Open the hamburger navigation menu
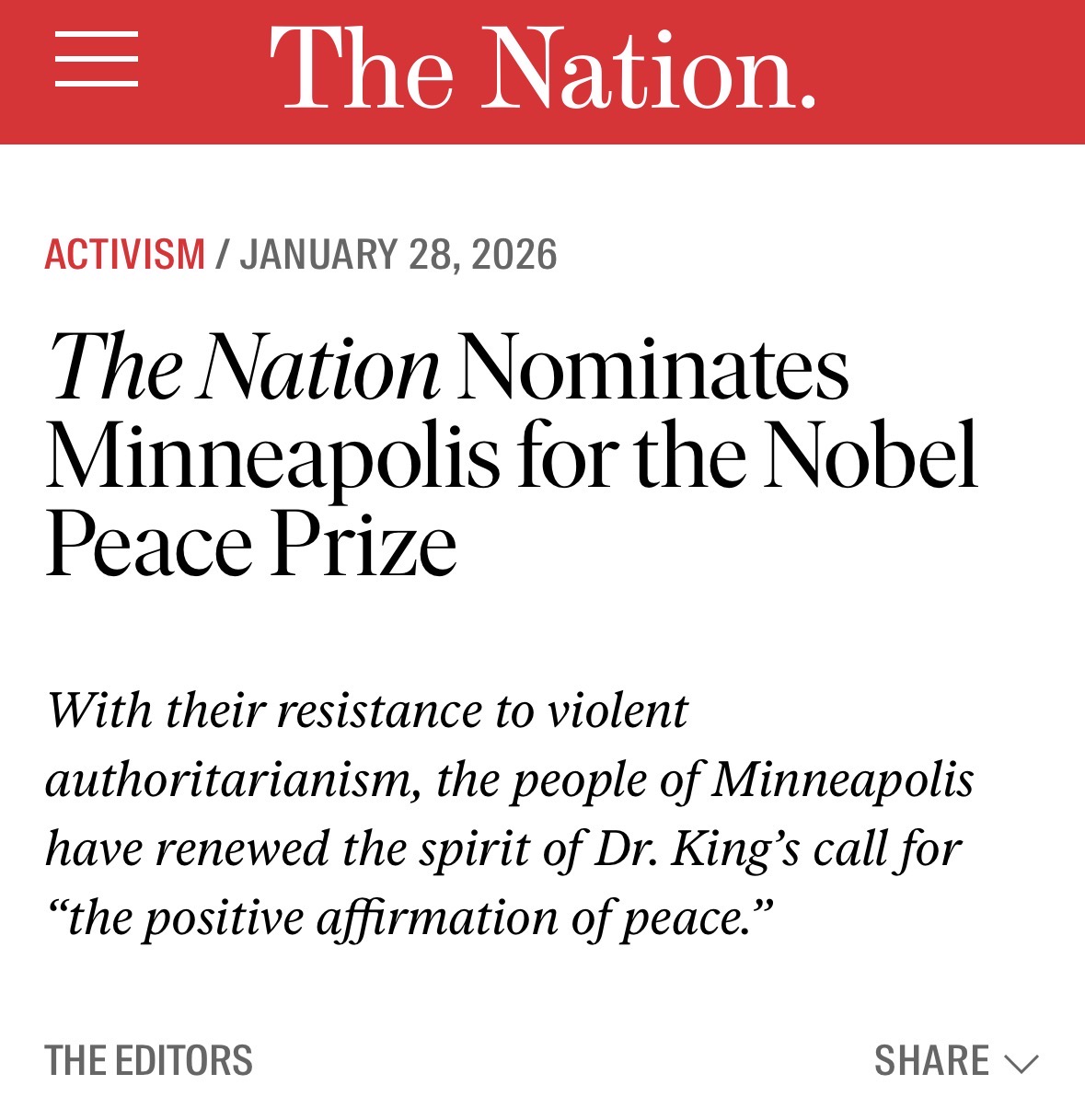1085x1120 pixels. click(x=97, y=60)
